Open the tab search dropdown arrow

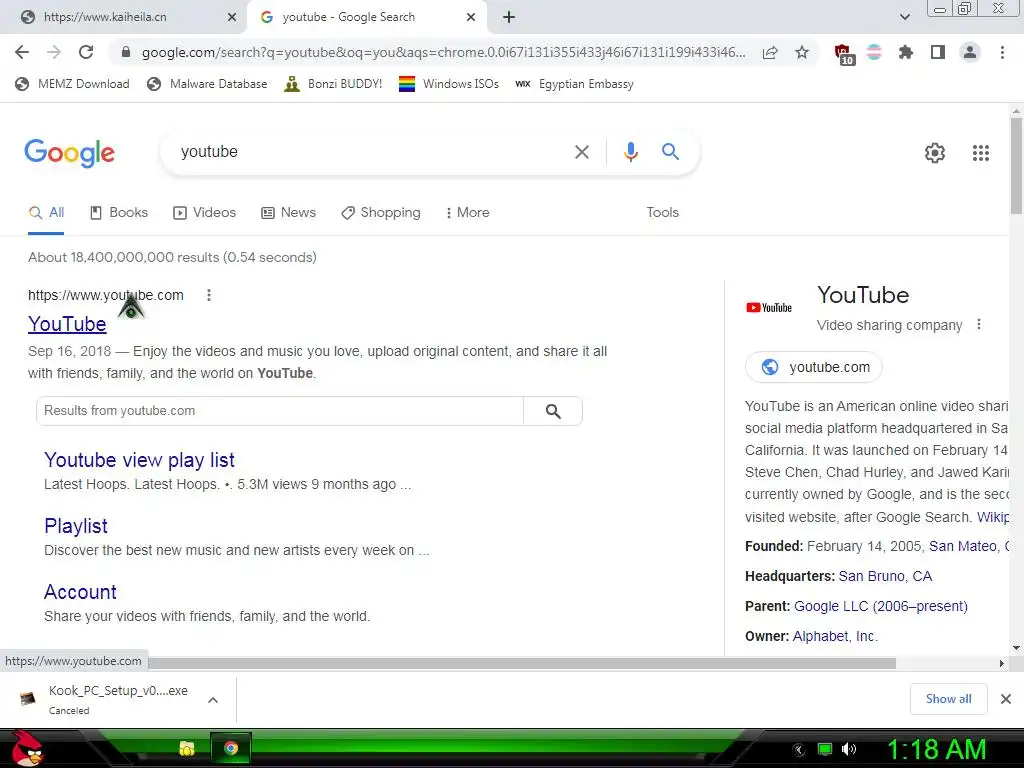point(904,17)
